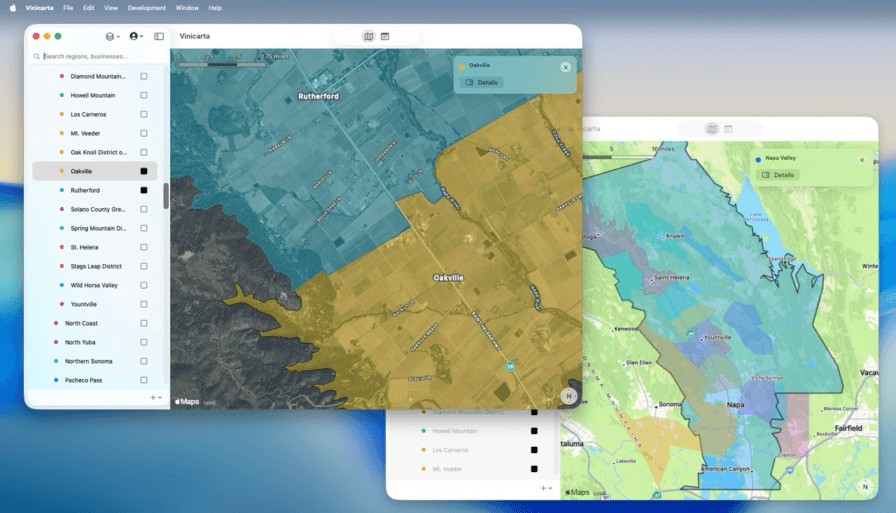Viewport: 896px width, 513px height.
Task: Click the St. Helena red color dot
Action: click(62, 247)
